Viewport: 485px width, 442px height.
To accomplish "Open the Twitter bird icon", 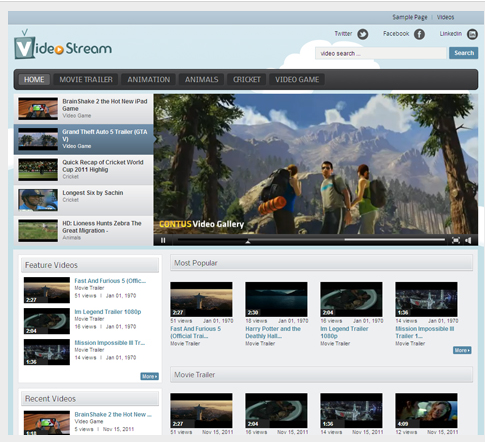I will click(x=363, y=34).
